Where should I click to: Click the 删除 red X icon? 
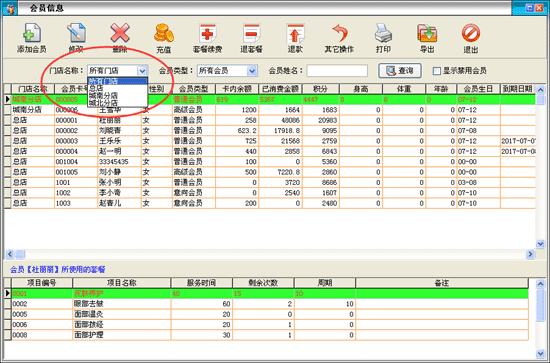point(120,33)
